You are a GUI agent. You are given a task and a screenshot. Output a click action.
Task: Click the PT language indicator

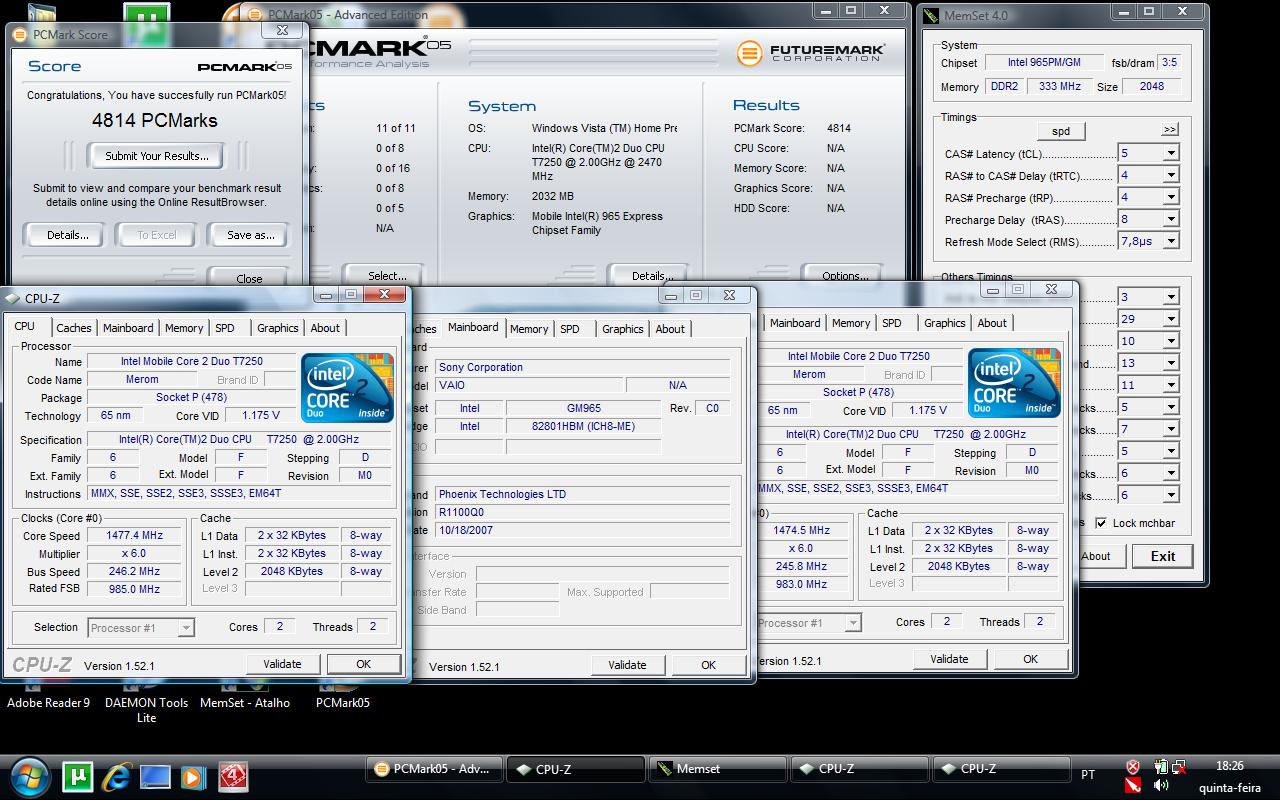1088,774
